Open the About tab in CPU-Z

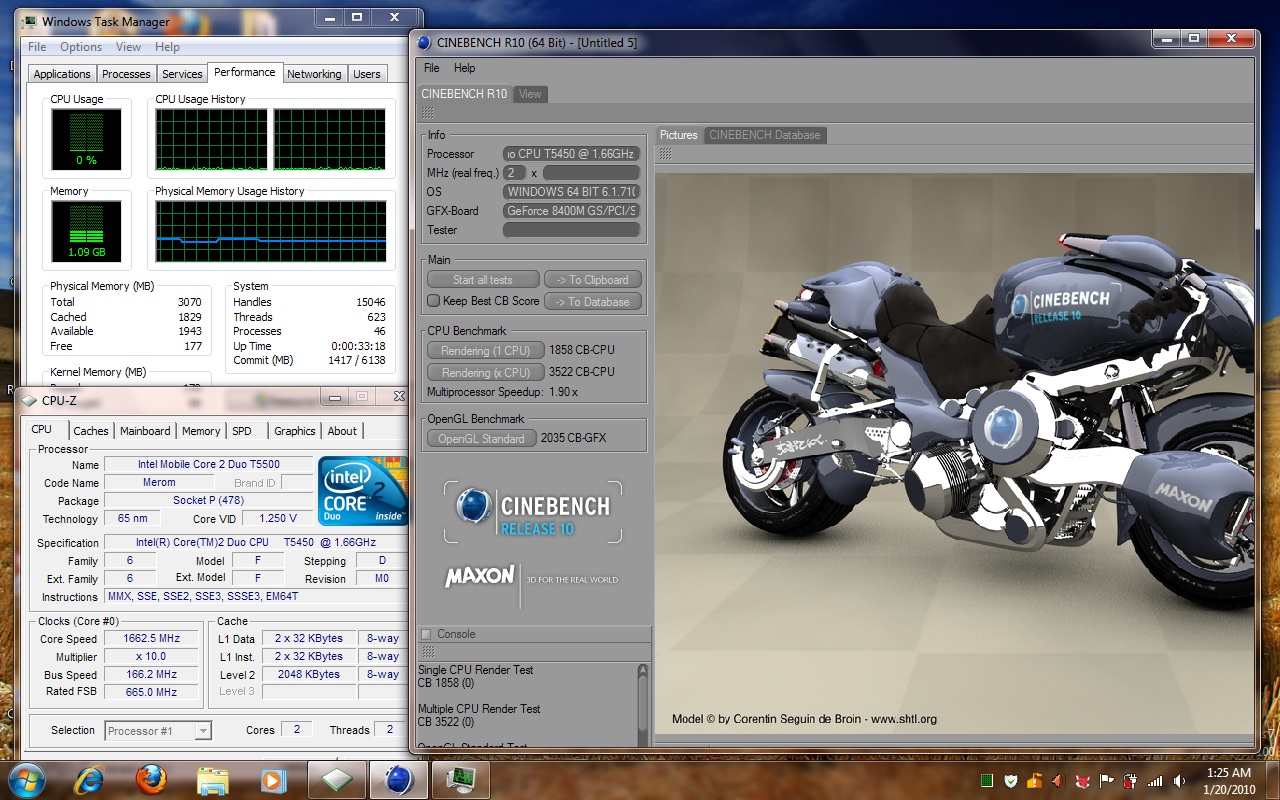coord(342,431)
